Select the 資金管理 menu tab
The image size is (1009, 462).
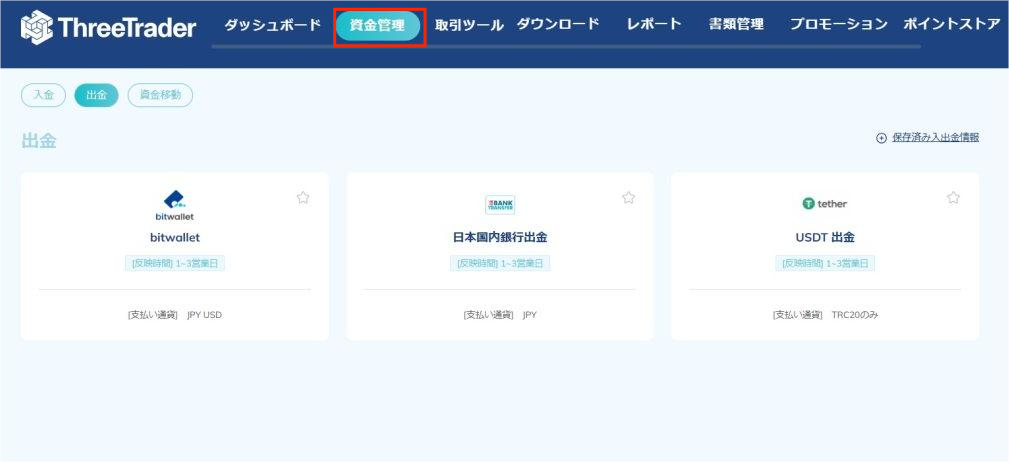coord(378,26)
